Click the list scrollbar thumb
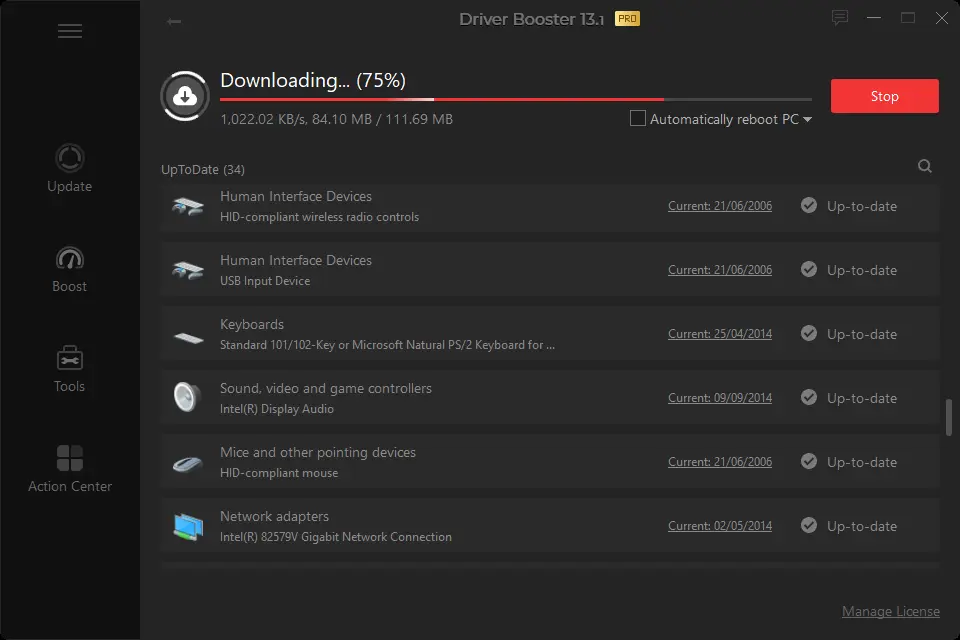The width and height of the screenshot is (960, 640). click(948, 417)
